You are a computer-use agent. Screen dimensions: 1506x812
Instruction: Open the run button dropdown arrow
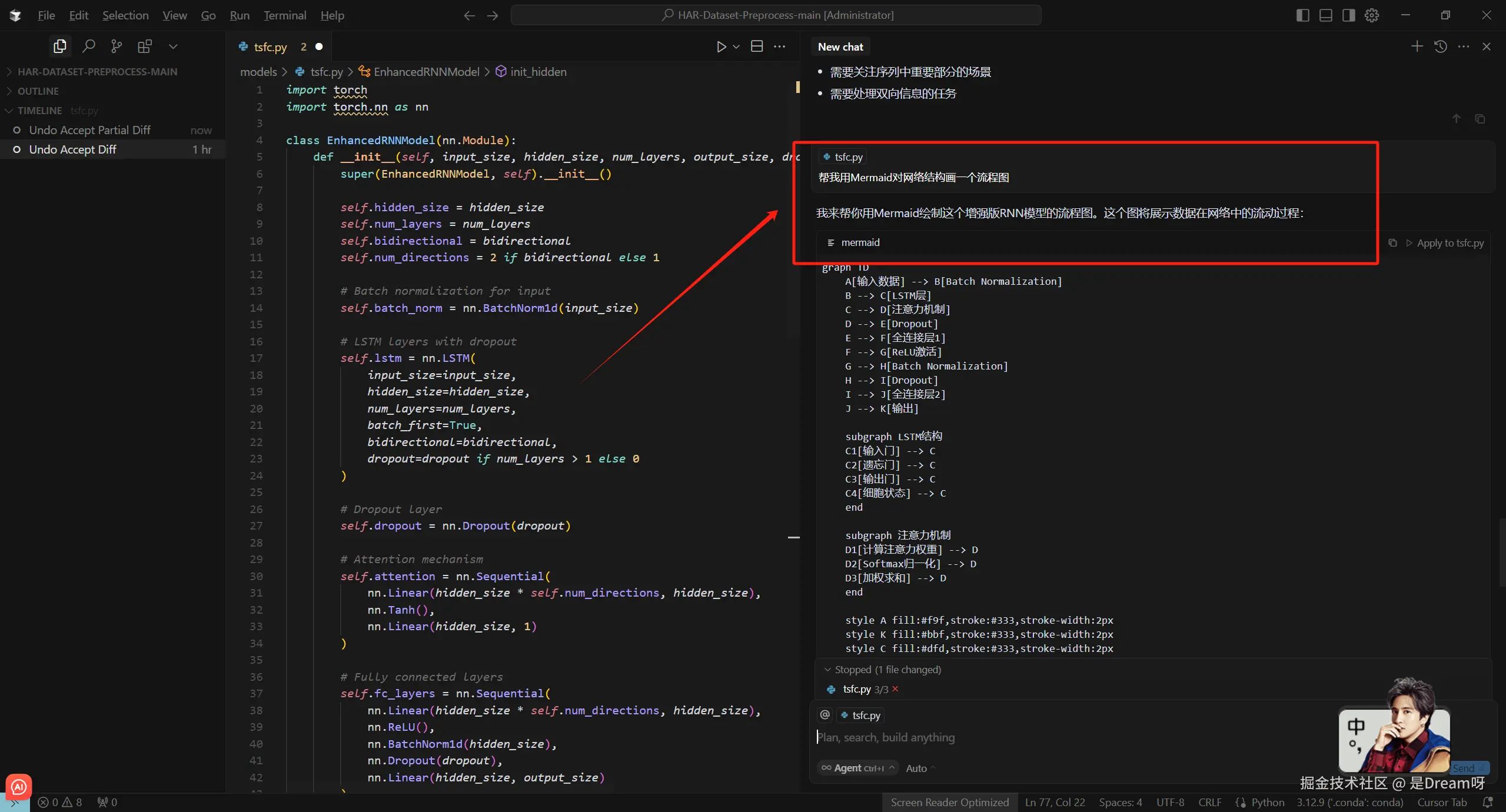point(736,46)
